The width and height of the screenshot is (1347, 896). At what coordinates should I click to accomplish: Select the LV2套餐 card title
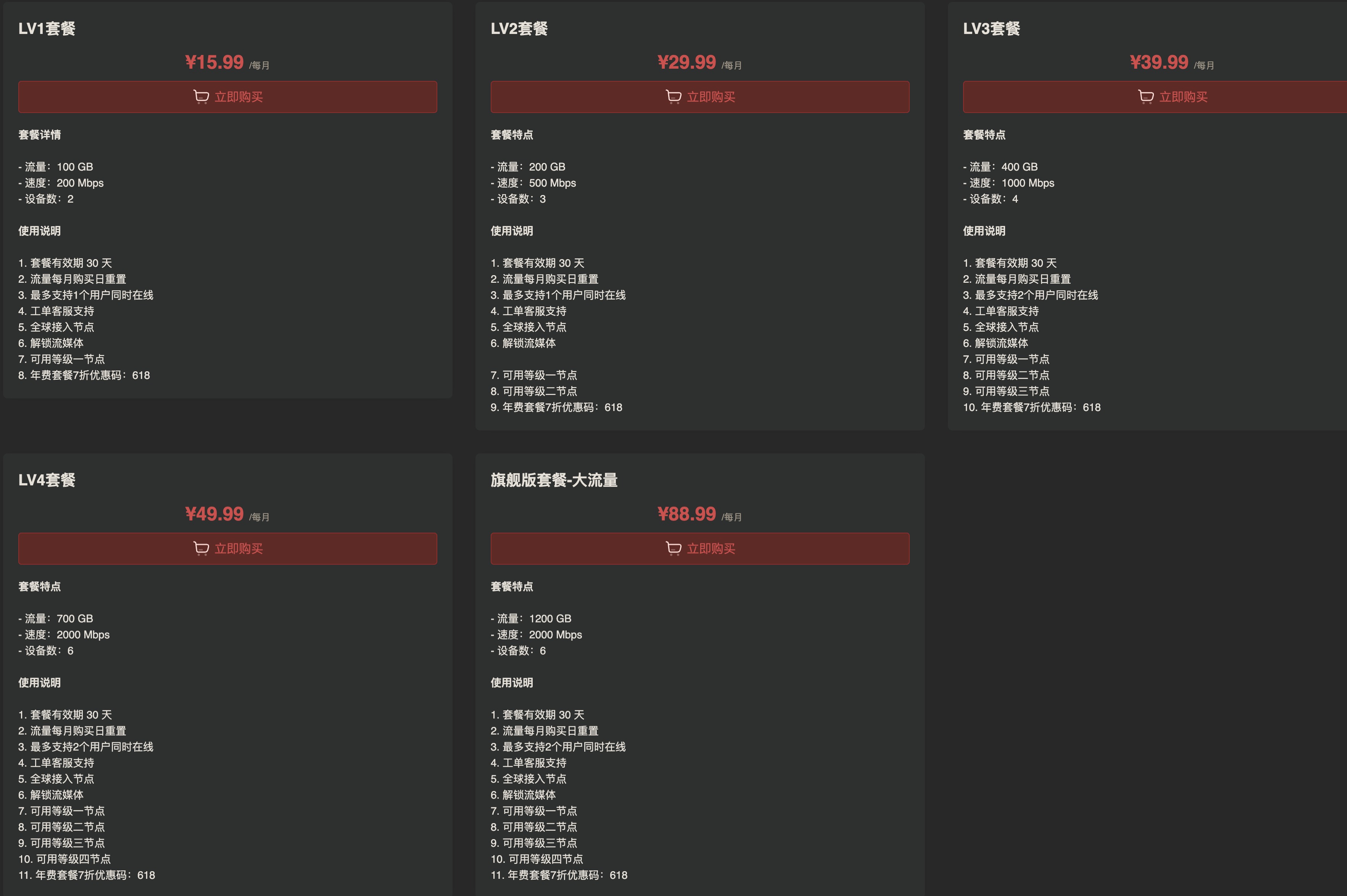tap(519, 29)
